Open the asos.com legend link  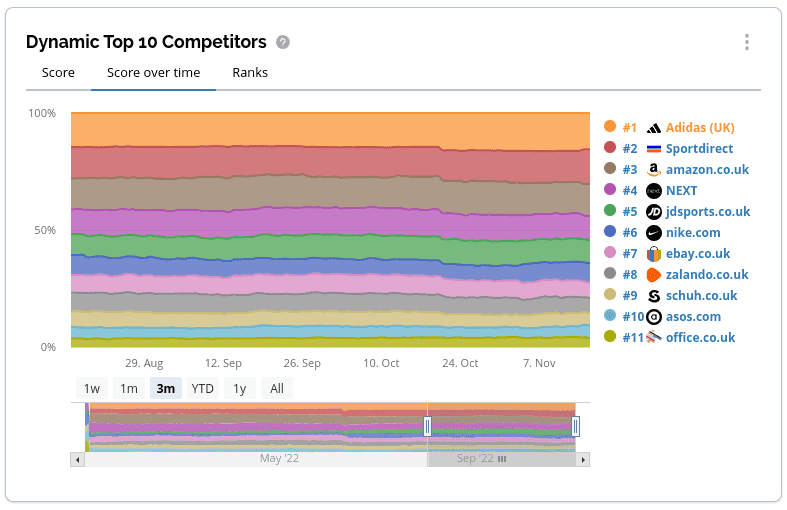(x=694, y=317)
